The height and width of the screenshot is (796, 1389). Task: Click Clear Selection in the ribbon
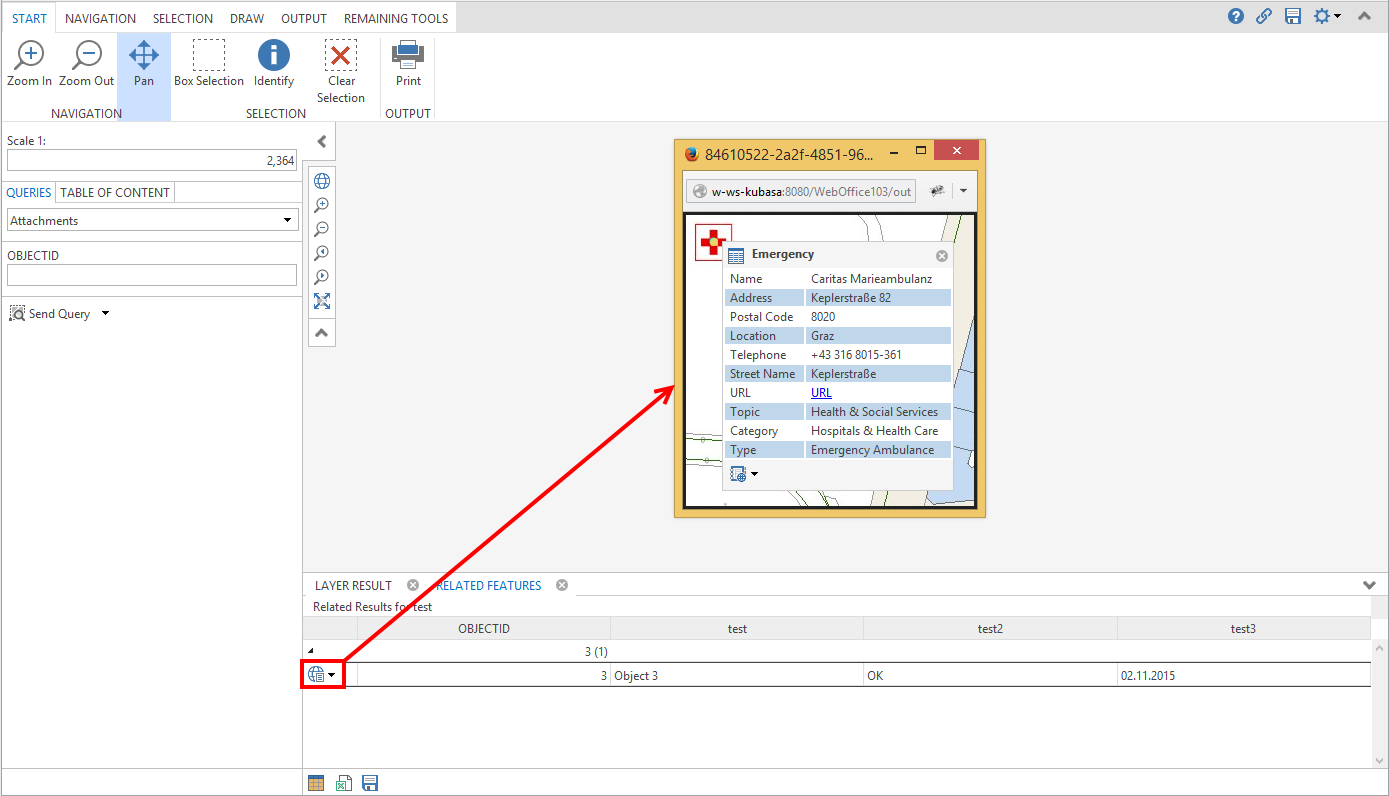click(x=341, y=67)
